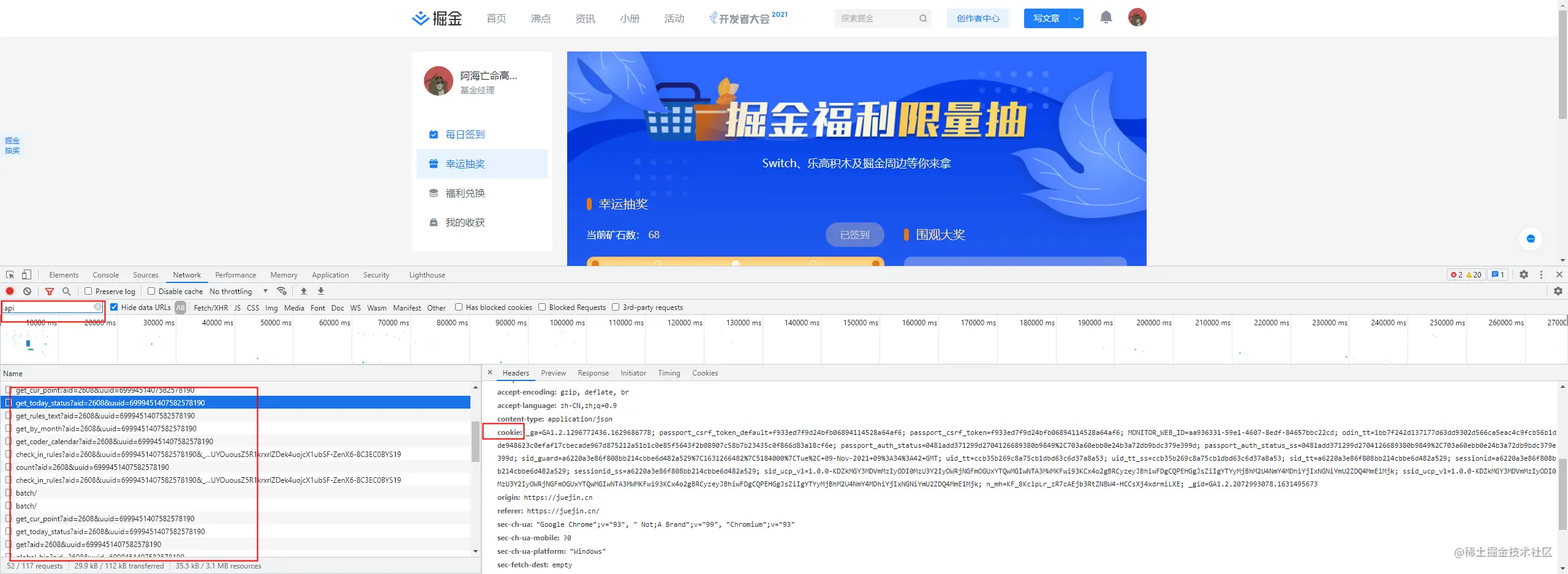Click the errors and warnings counter badge
The image size is (1568, 574).
[x=1466, y=275]
